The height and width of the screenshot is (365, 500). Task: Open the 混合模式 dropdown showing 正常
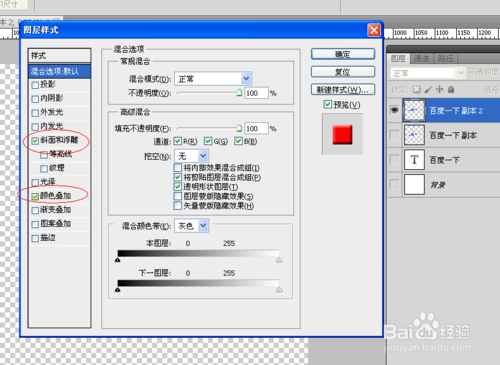[213, 79]
